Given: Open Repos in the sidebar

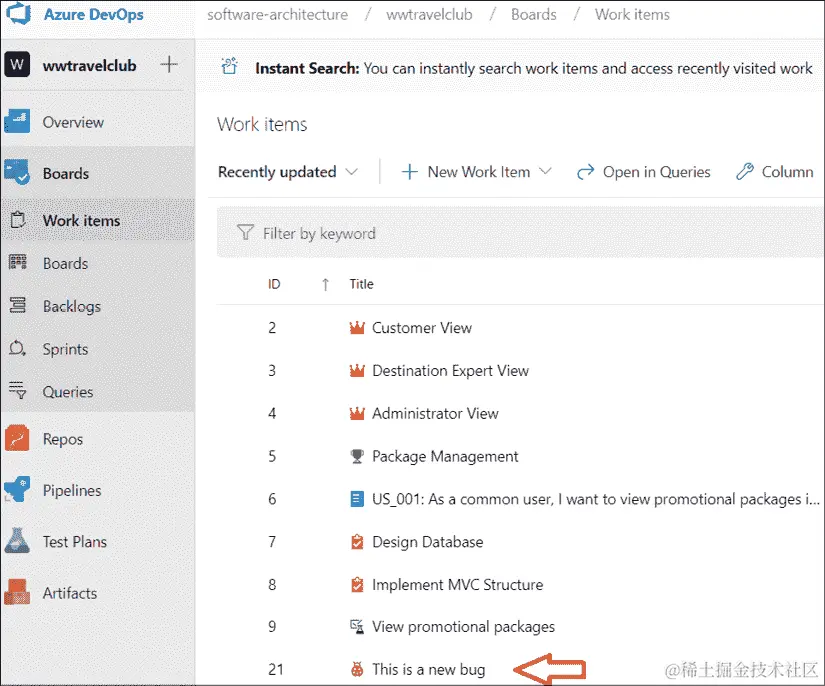Looking at the screenshot, I should pyautogui.click(x=63, y=439).
